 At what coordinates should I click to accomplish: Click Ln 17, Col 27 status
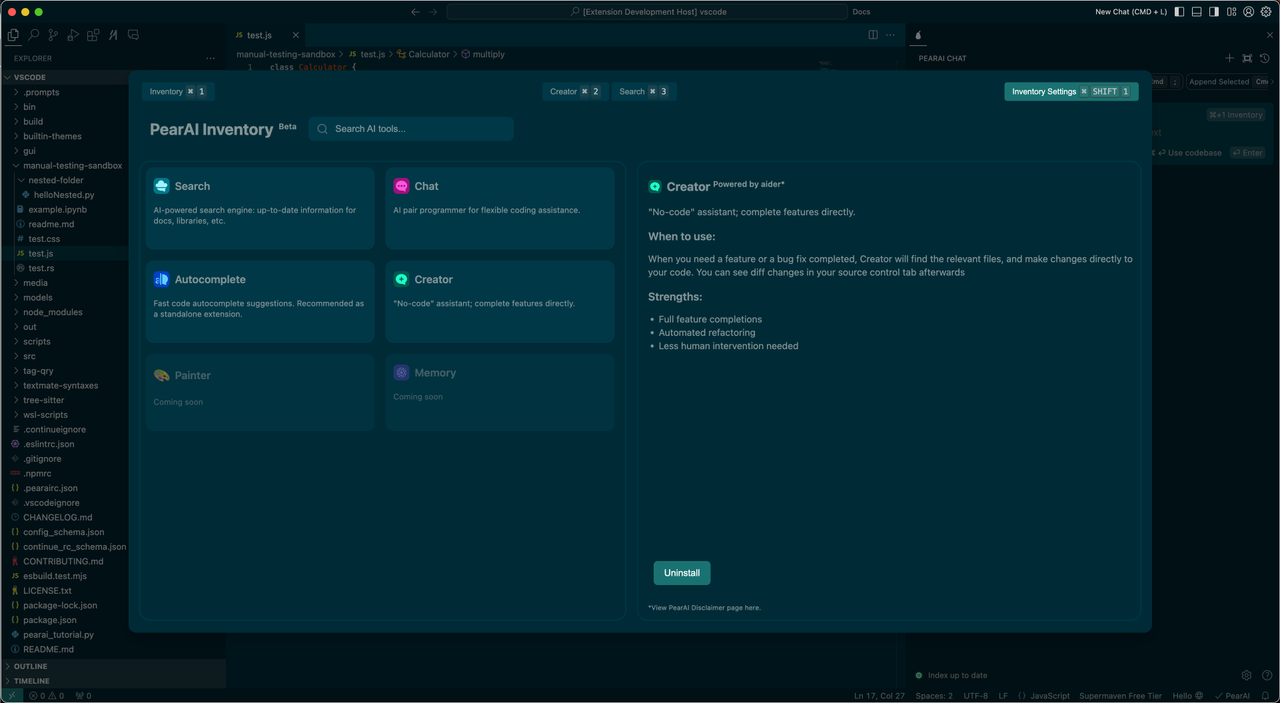[x=879, y=696]
